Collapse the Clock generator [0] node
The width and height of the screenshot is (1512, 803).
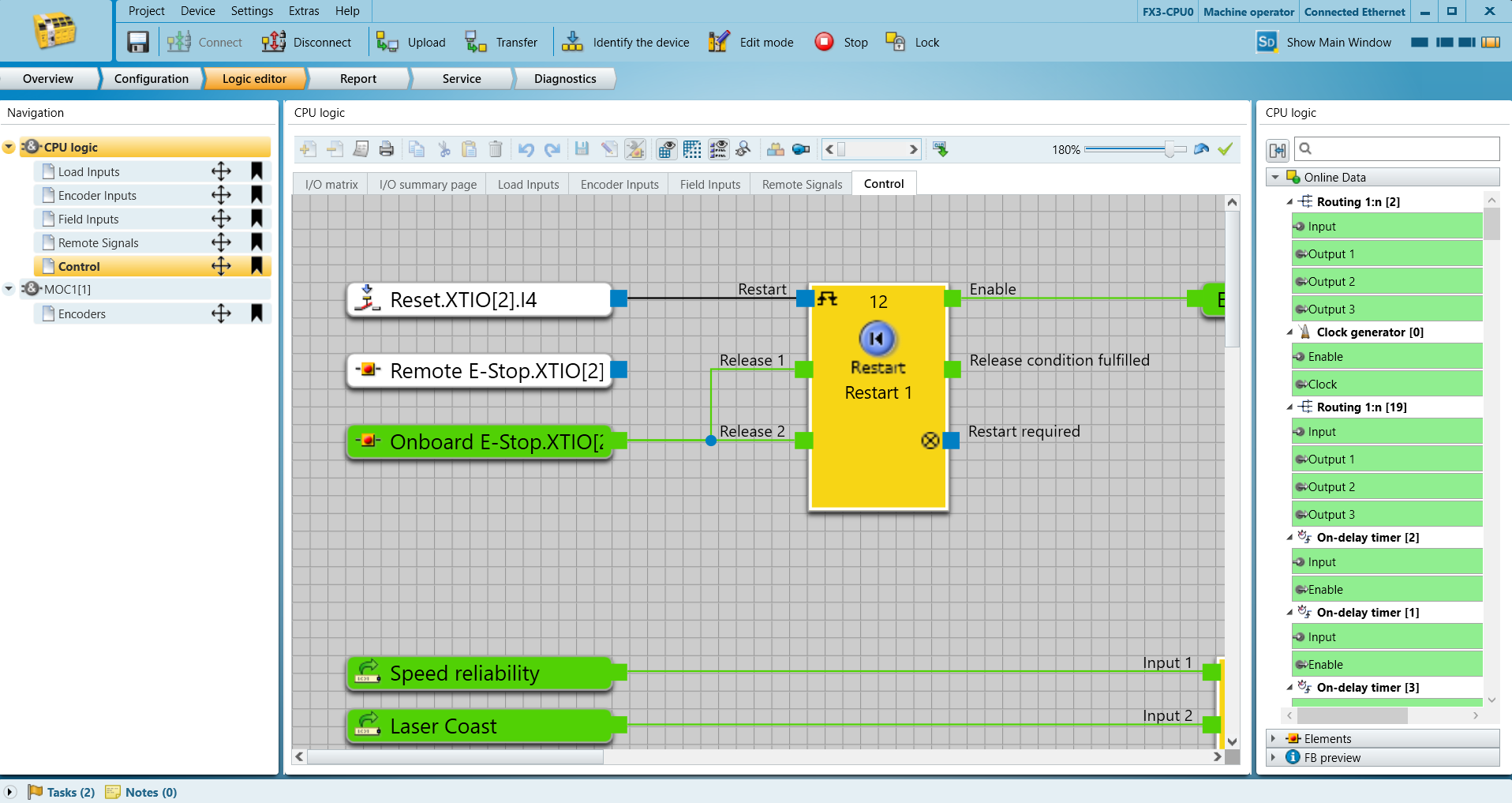point(1289,332)
